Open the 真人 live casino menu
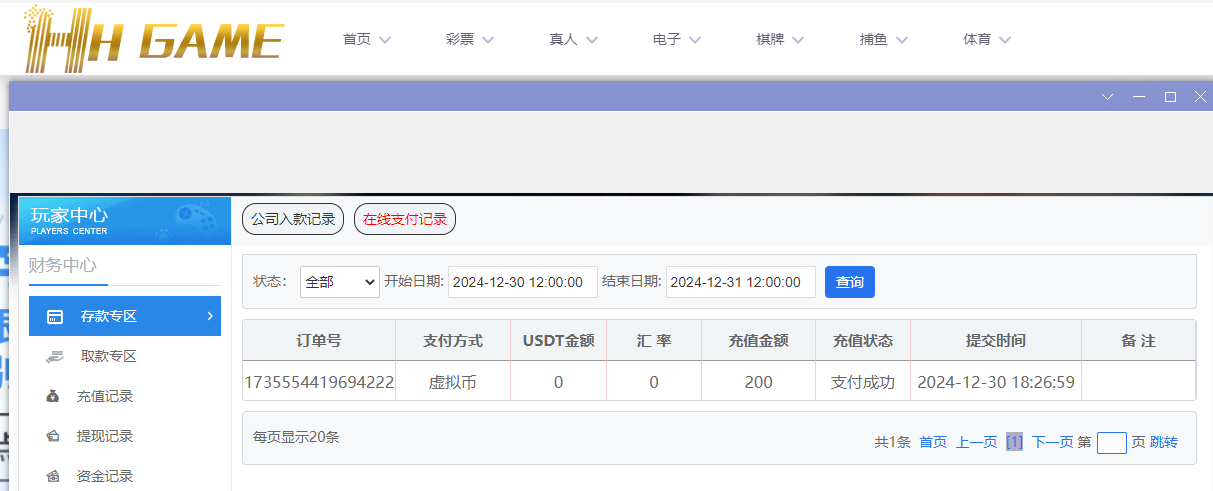 (573, 40)
